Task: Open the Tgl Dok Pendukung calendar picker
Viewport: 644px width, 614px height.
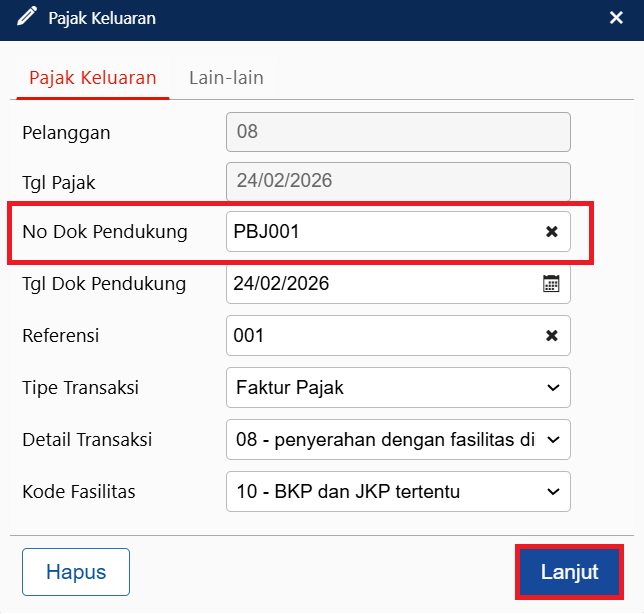Action: coord(551,284)
